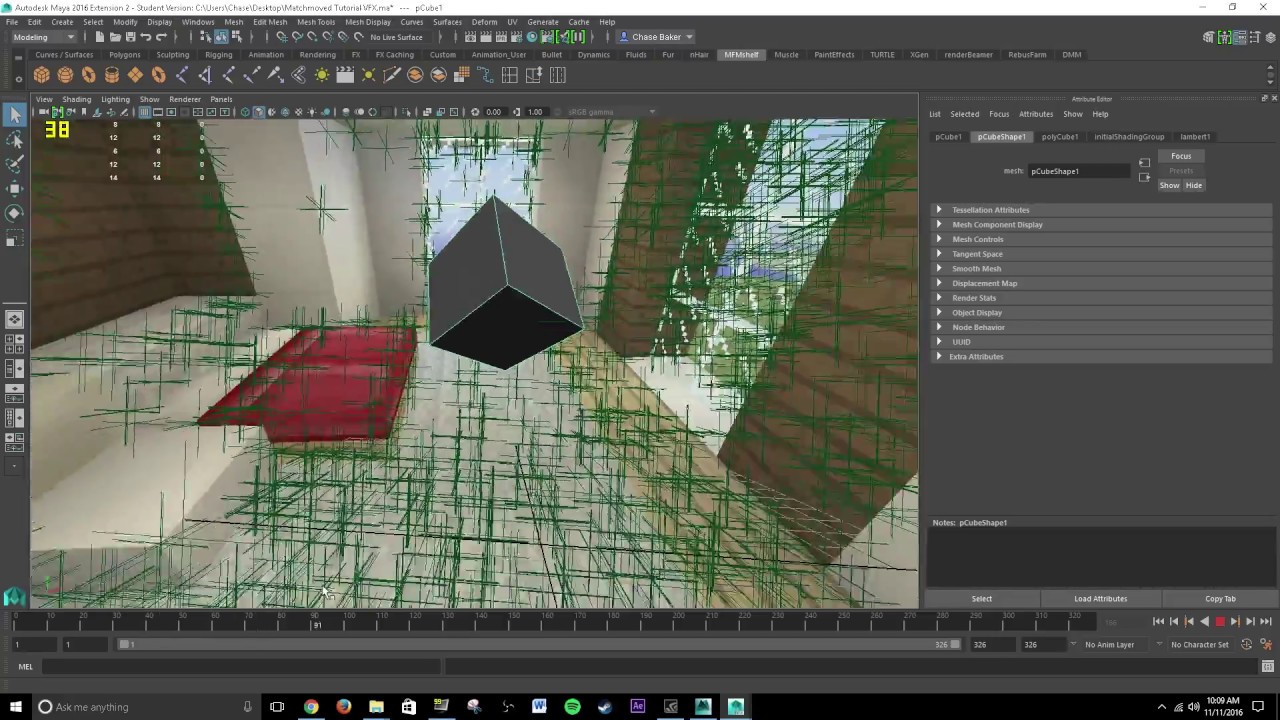Click the polygon cylinder shelf icon
This screenshot has height=720, width=1280.
coord(112,75)
